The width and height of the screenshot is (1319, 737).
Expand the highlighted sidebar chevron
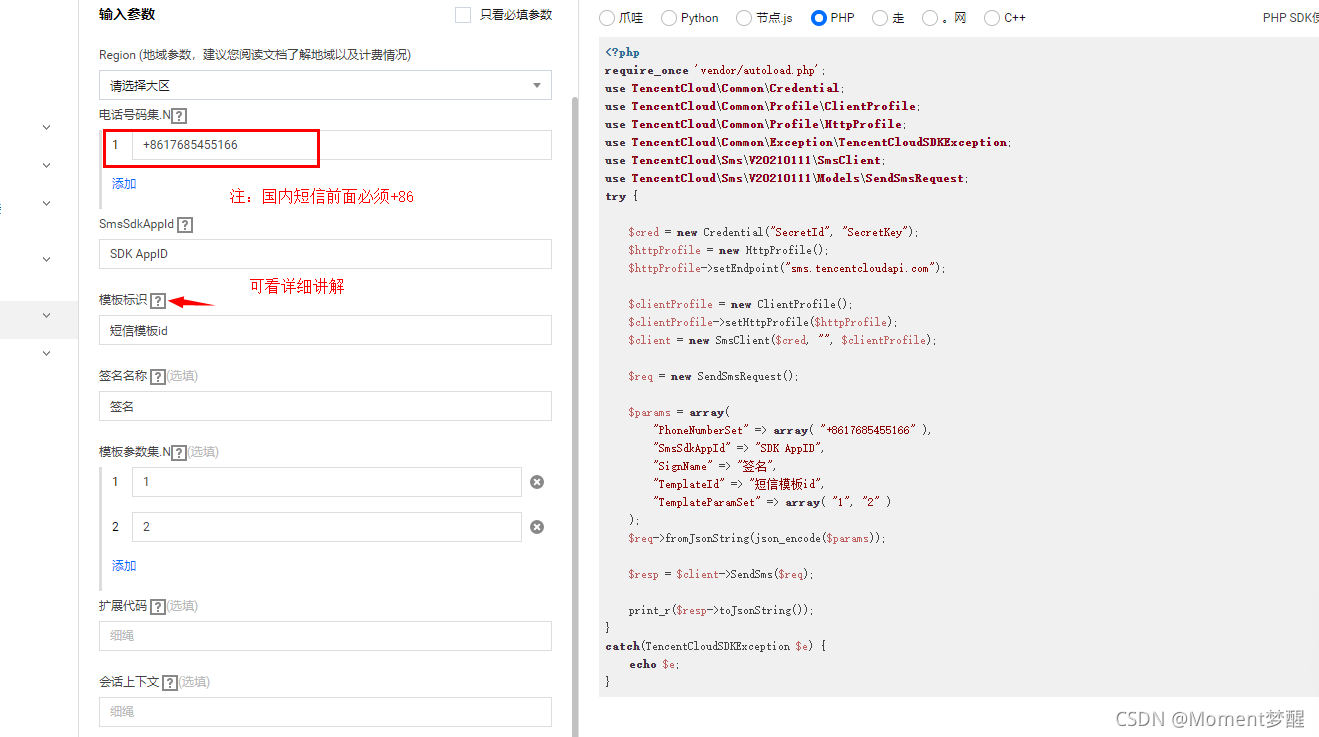[46, 315]
